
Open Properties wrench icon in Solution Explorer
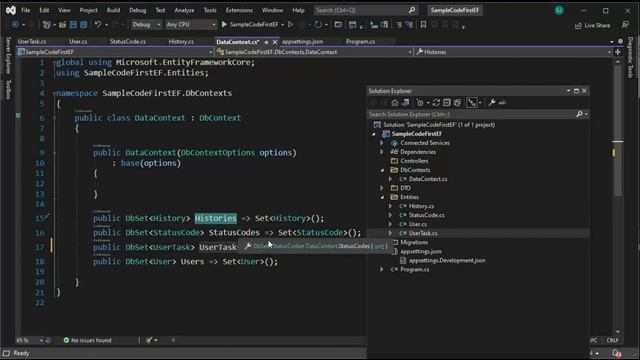click(492, 102)
